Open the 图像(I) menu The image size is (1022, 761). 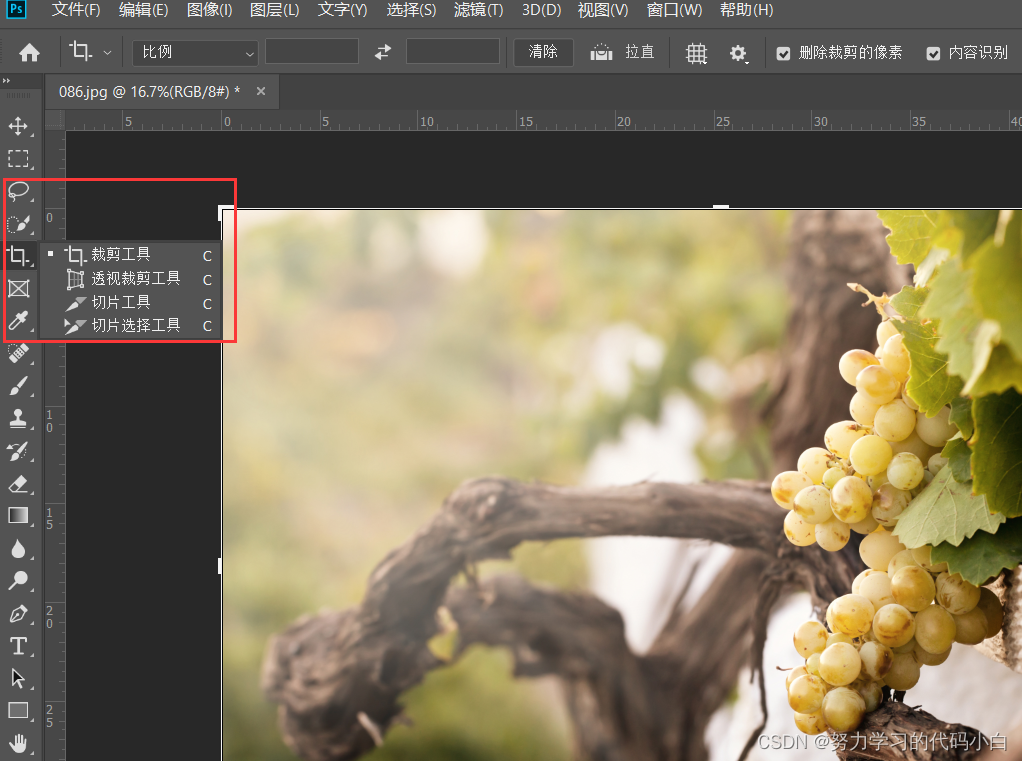[x=209, y=10]
